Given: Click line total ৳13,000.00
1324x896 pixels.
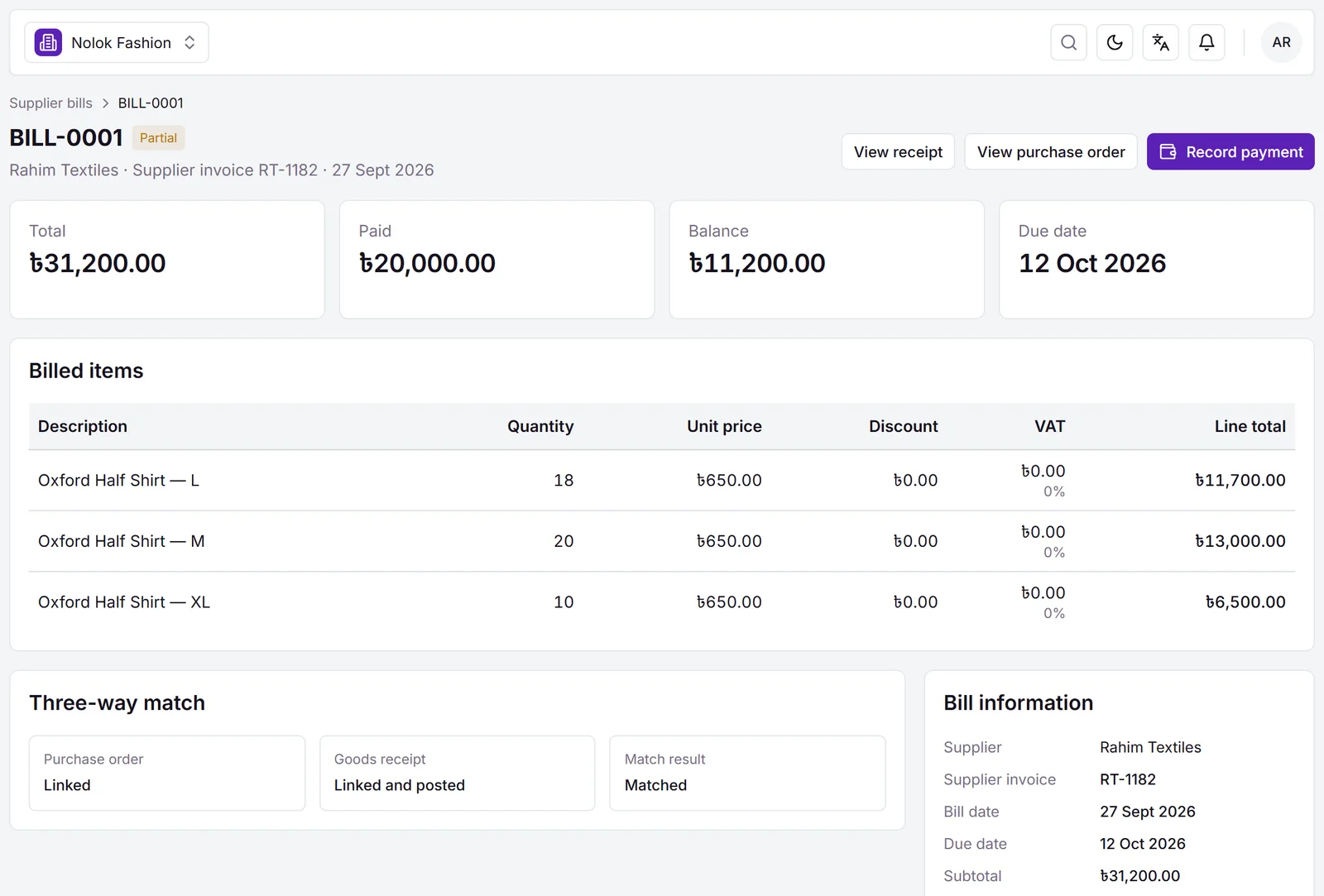Looking at the screenshot, I should pos(1240,541).
